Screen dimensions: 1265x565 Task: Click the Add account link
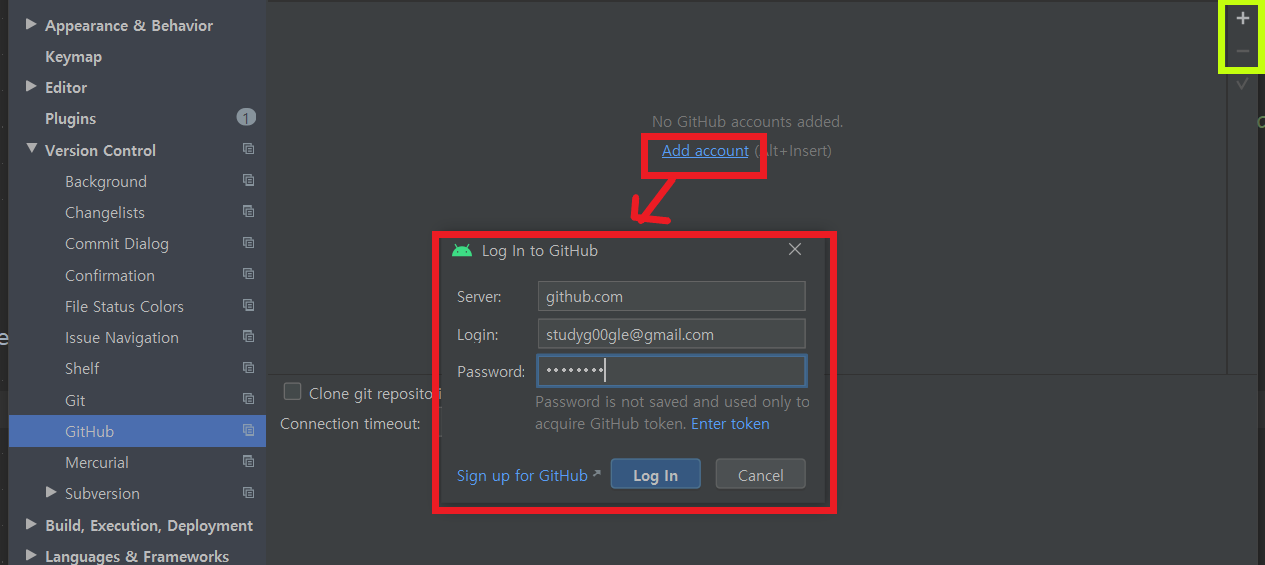pos(705,151)
